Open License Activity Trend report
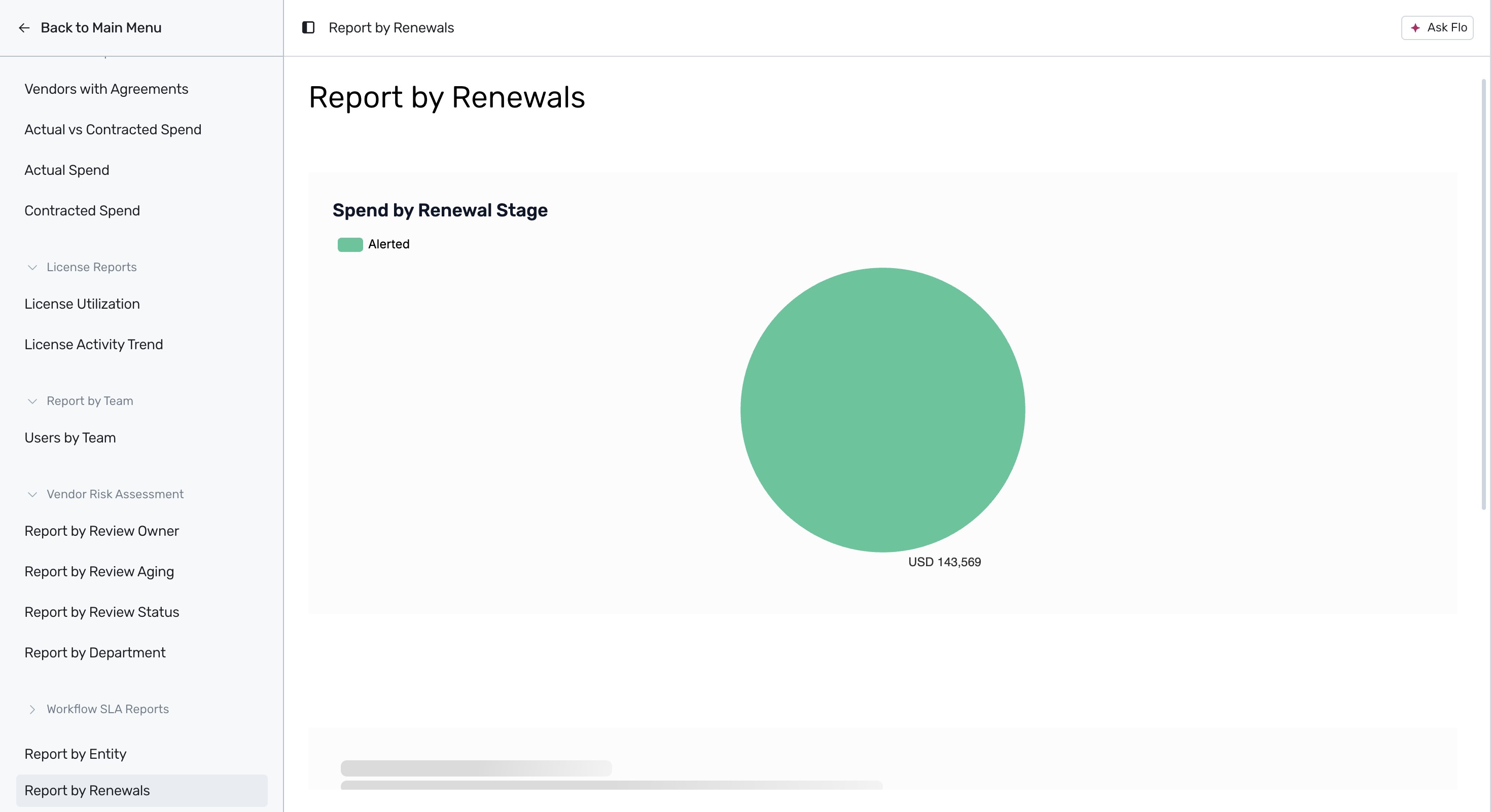 94,344
